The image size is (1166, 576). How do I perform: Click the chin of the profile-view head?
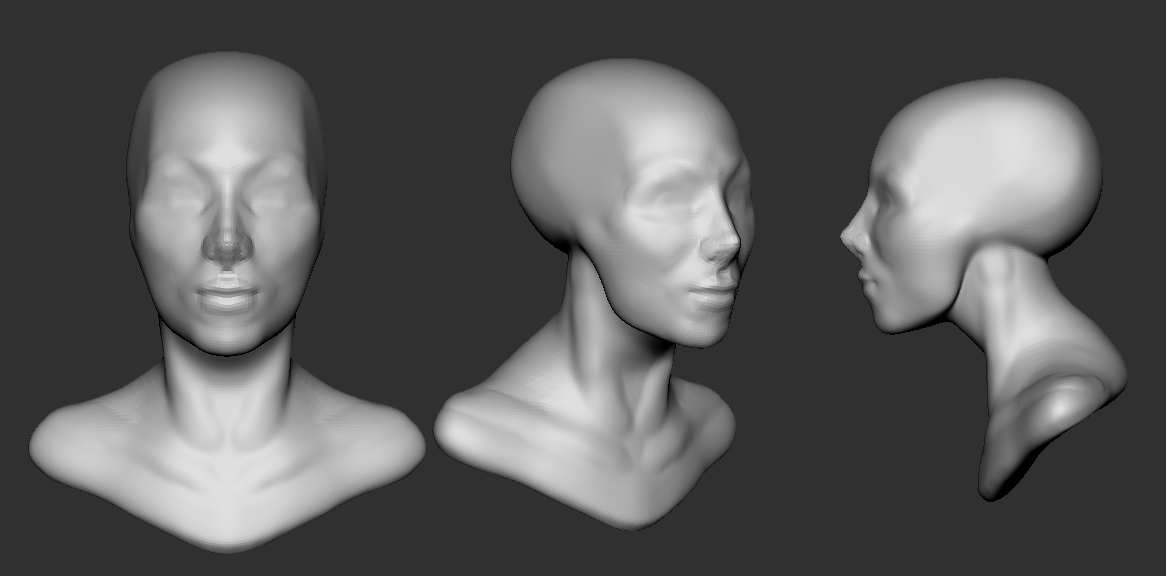(888, 320)
